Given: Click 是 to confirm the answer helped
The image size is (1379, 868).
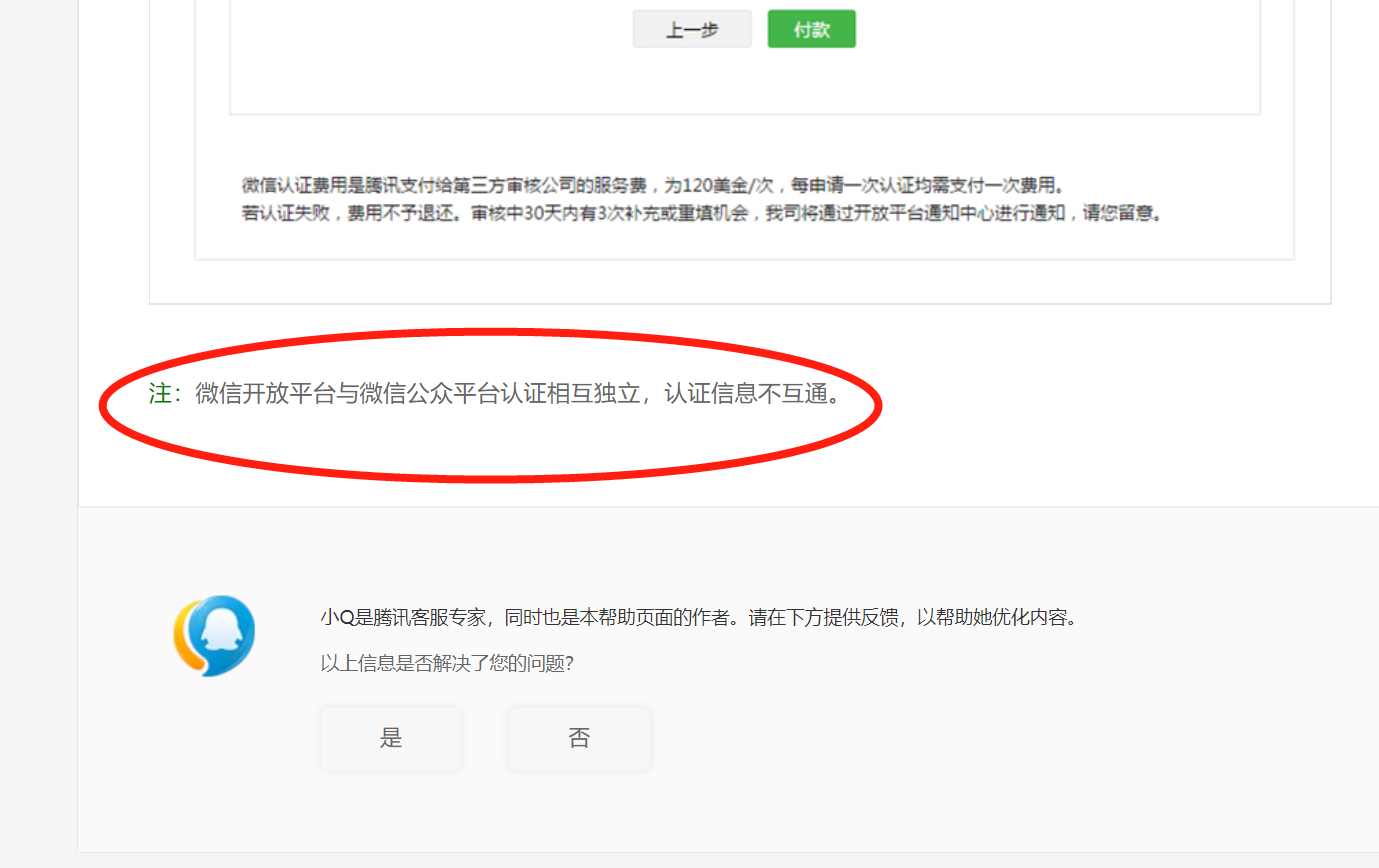Looking at the screenshot, I should [x=391, y=738].
